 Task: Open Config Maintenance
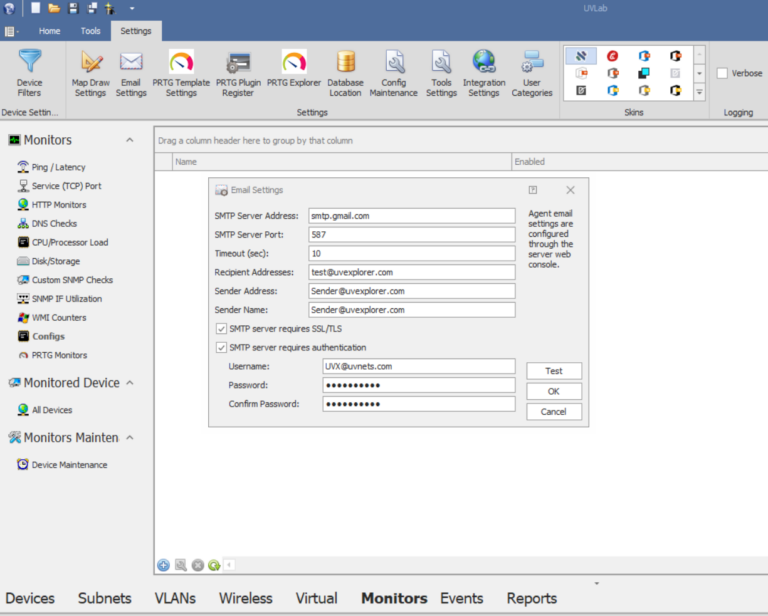393,73
